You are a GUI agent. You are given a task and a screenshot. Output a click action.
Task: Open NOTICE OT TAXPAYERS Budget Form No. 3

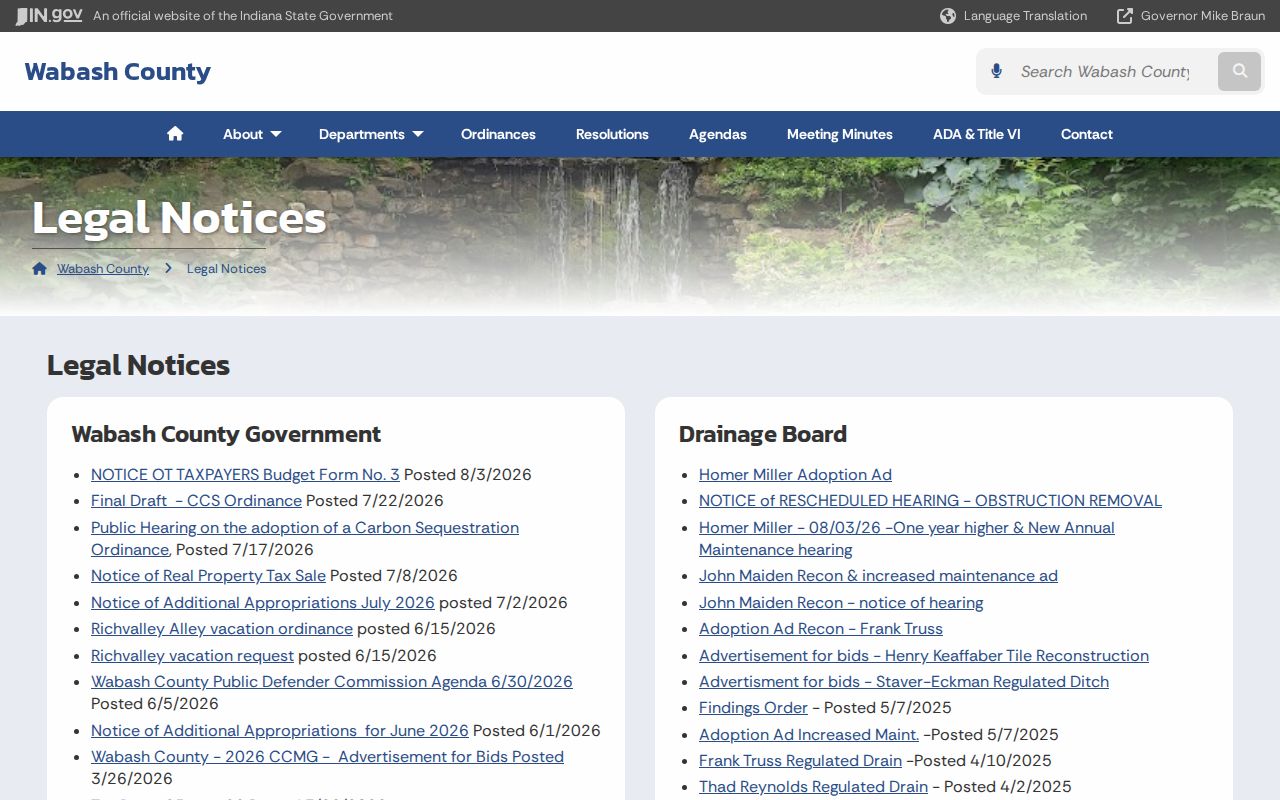(x=245, y=475)
